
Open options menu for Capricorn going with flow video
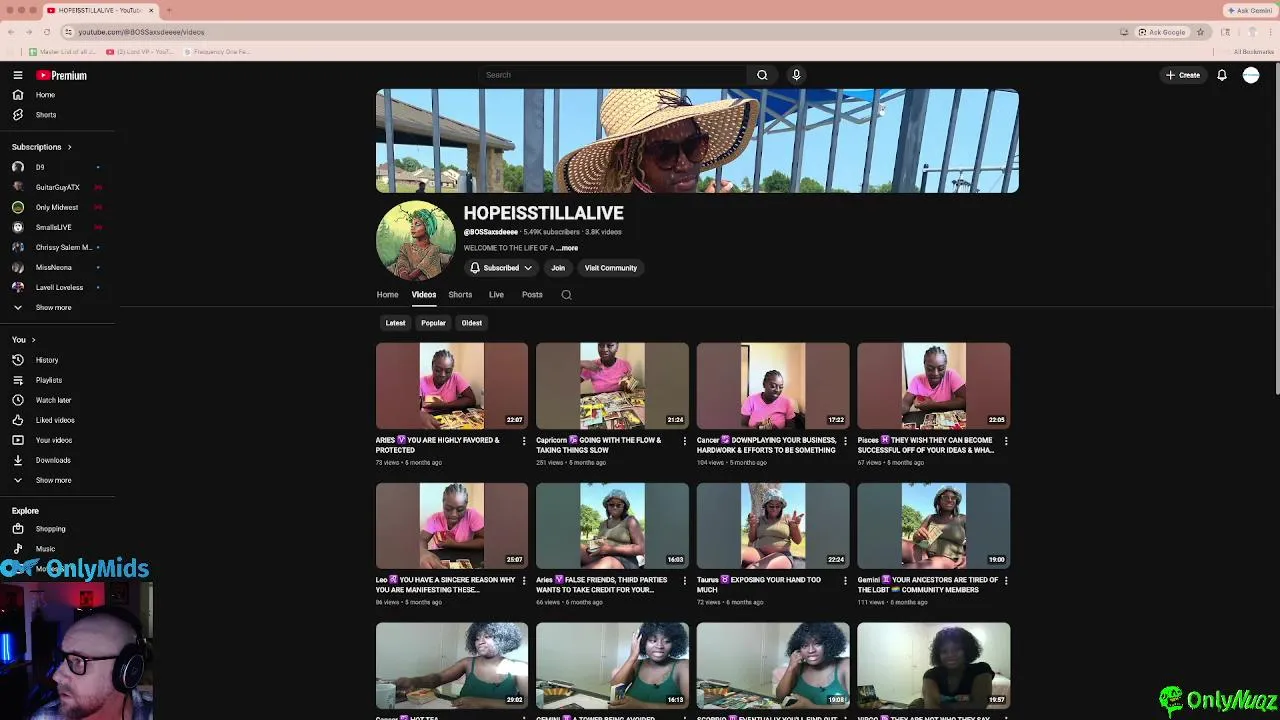684,441
